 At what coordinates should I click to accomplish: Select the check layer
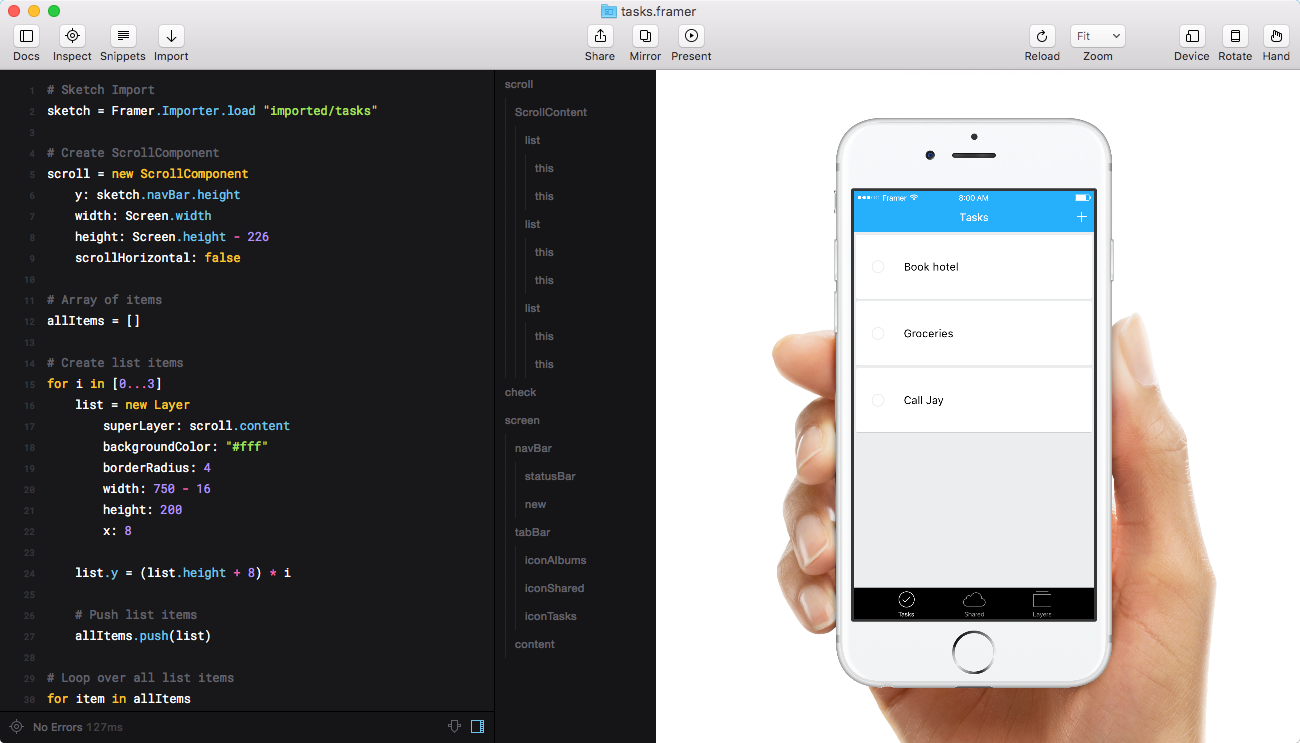coord(520,392)
